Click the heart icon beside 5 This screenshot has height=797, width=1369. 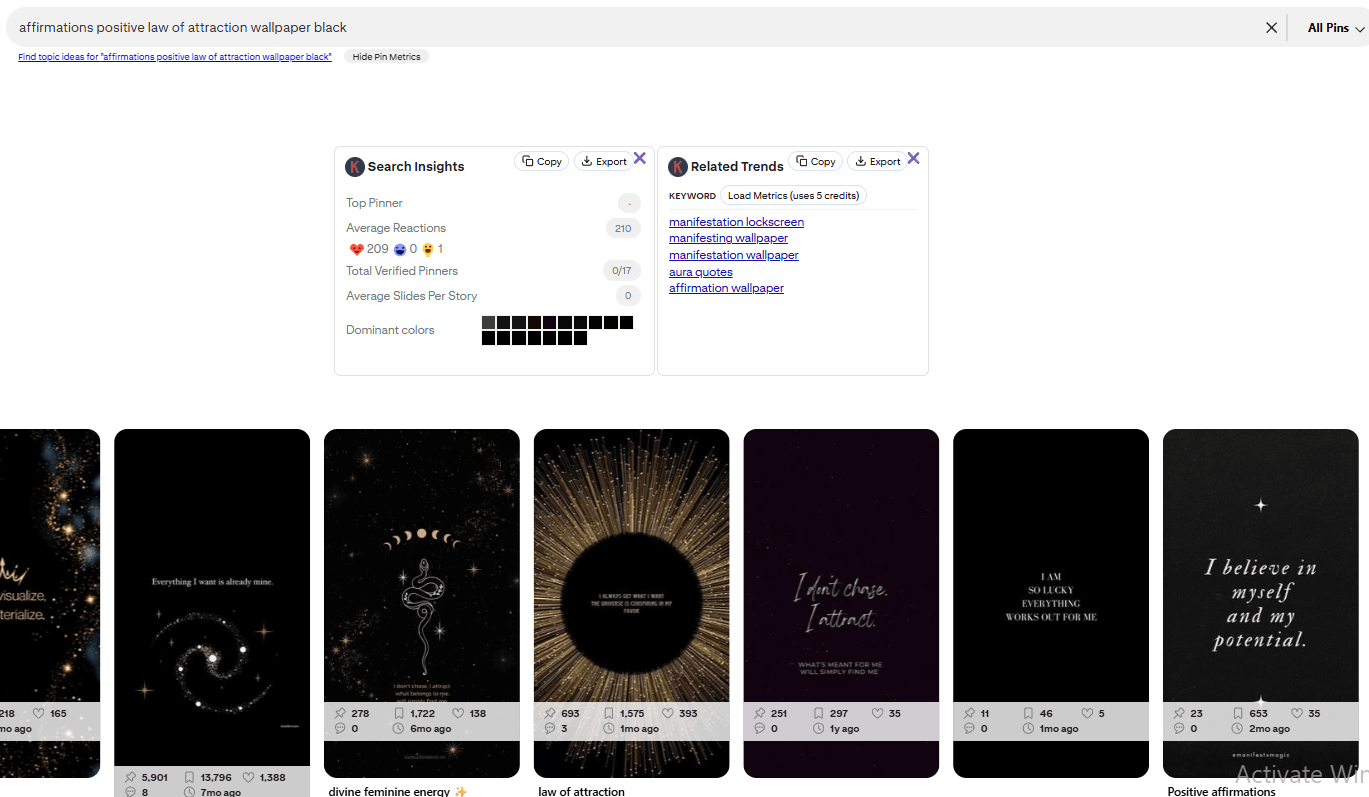click(x=1088, y=713)
